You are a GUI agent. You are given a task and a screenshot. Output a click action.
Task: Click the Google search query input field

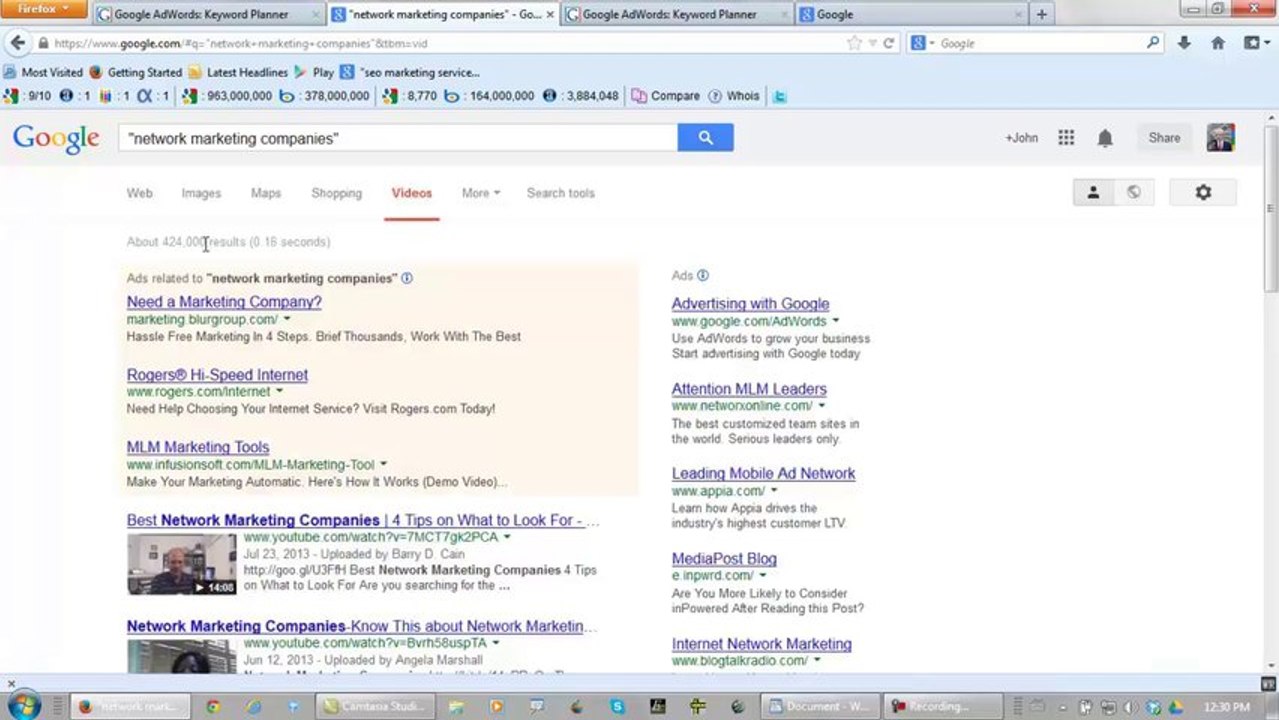(398, 138)
